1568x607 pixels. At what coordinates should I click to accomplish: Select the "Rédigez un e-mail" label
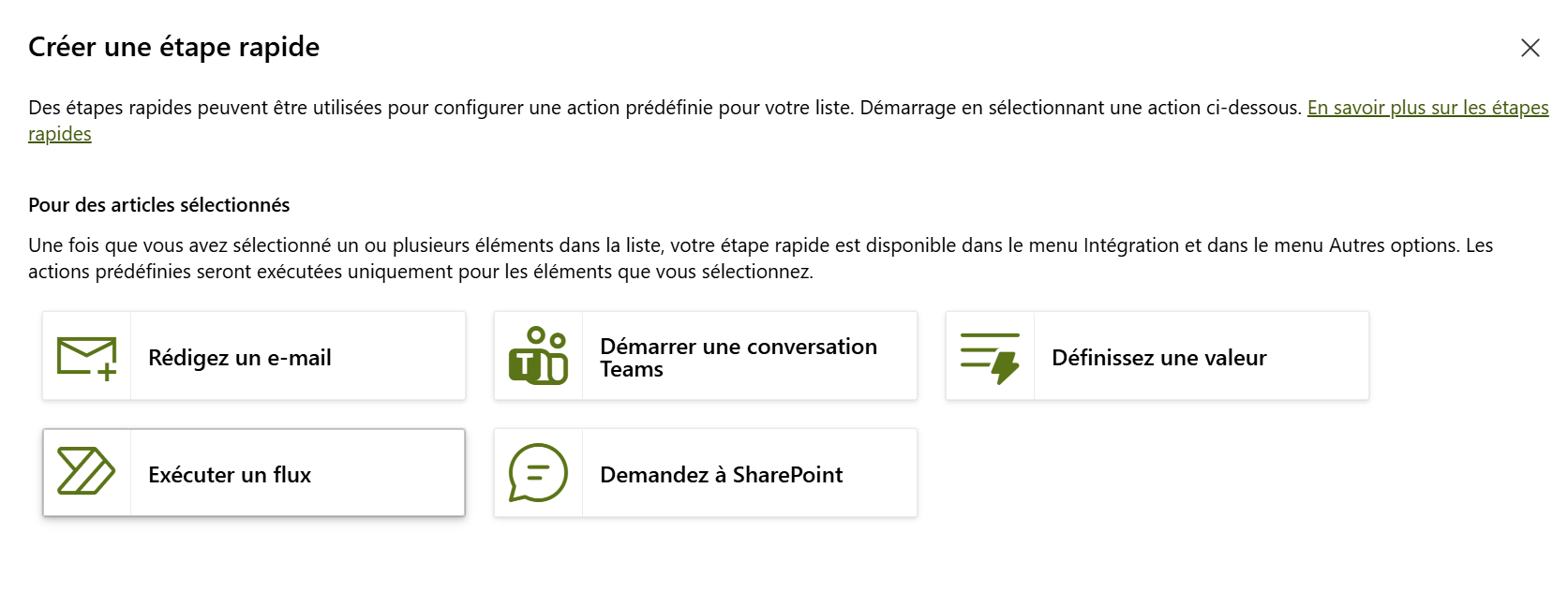(x=240, y=358)
